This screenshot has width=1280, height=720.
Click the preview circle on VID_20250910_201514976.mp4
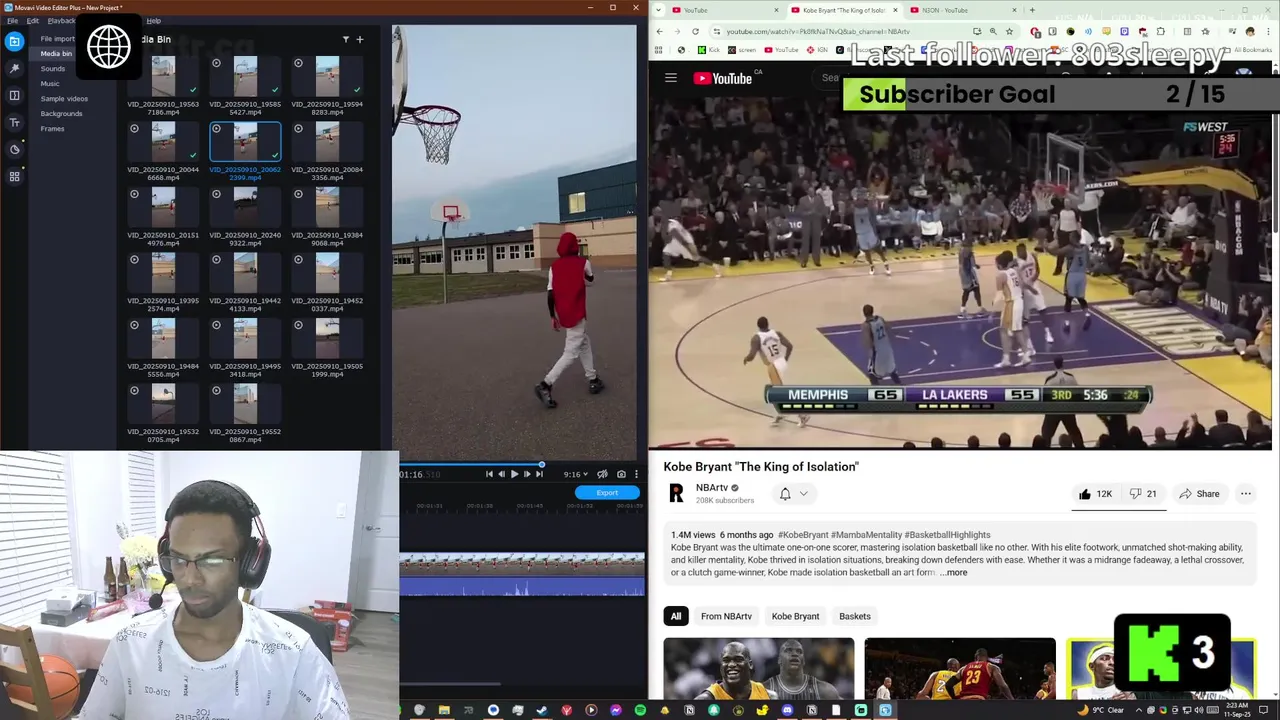pos(134,194)
